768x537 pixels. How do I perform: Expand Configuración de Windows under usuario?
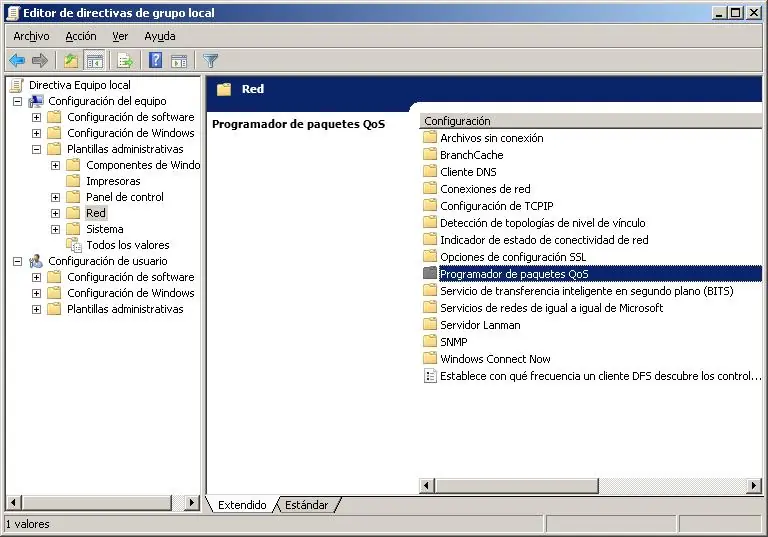click(36, 293)
